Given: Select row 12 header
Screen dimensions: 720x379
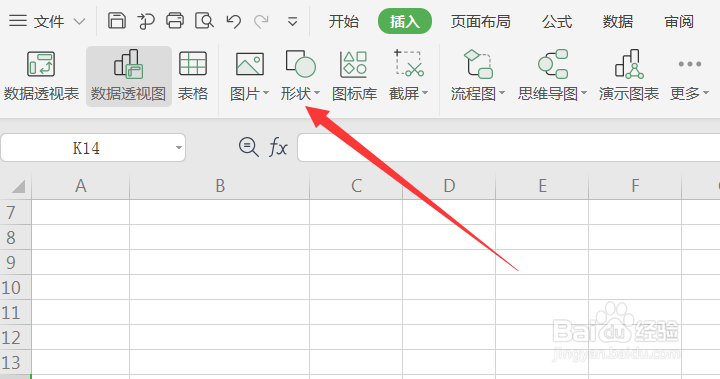Looking at the screenshot, I should [16, 338].
